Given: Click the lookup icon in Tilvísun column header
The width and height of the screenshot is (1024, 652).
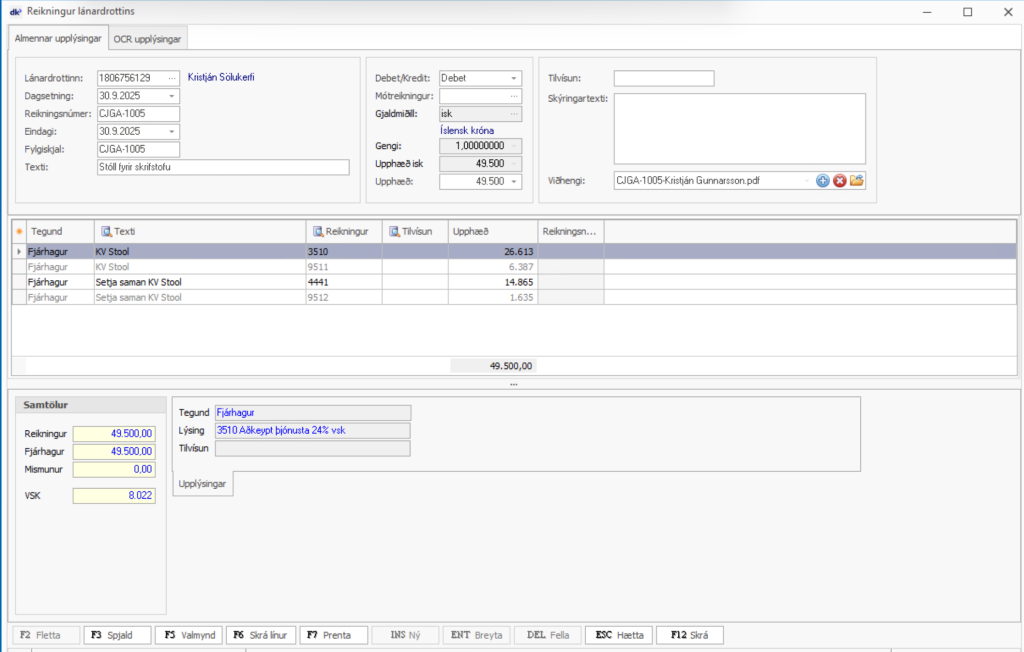Looking at the screenshot, I should [394, 231].
